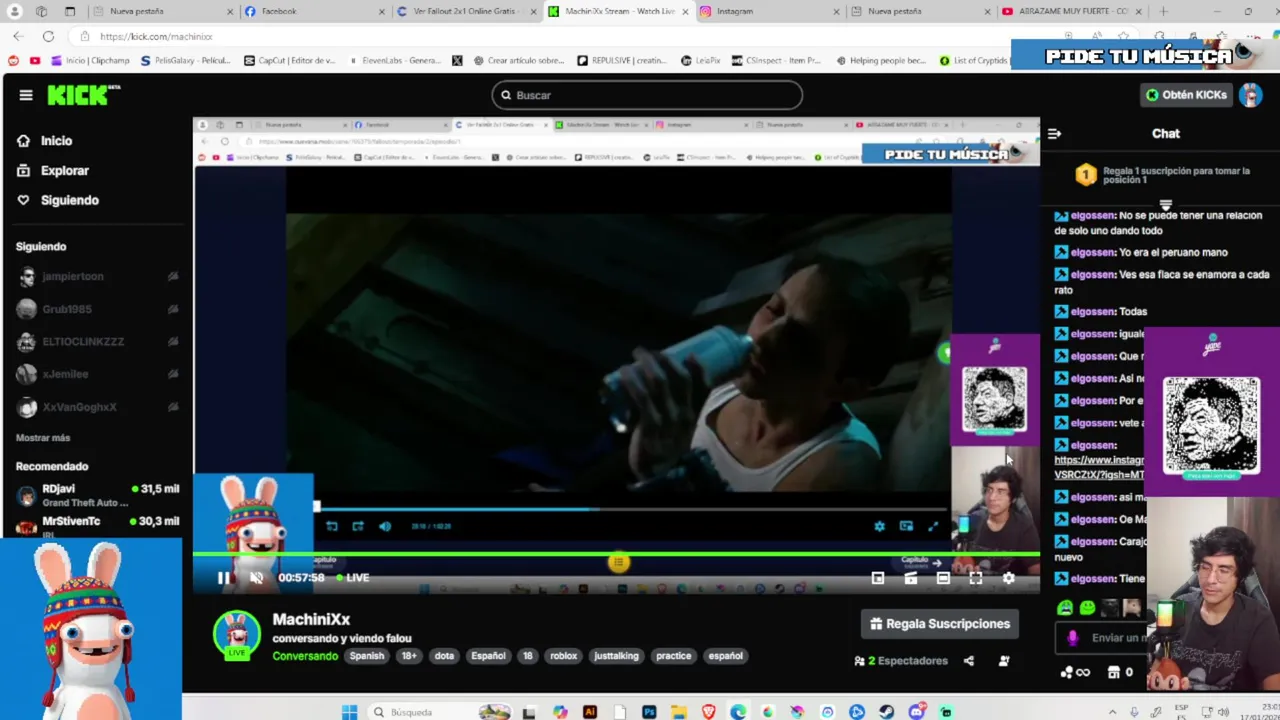The width and height of the screenshot is (1280, 720).
Task: Toggle mini player mode icon
Action: click(x=877, y=578)
